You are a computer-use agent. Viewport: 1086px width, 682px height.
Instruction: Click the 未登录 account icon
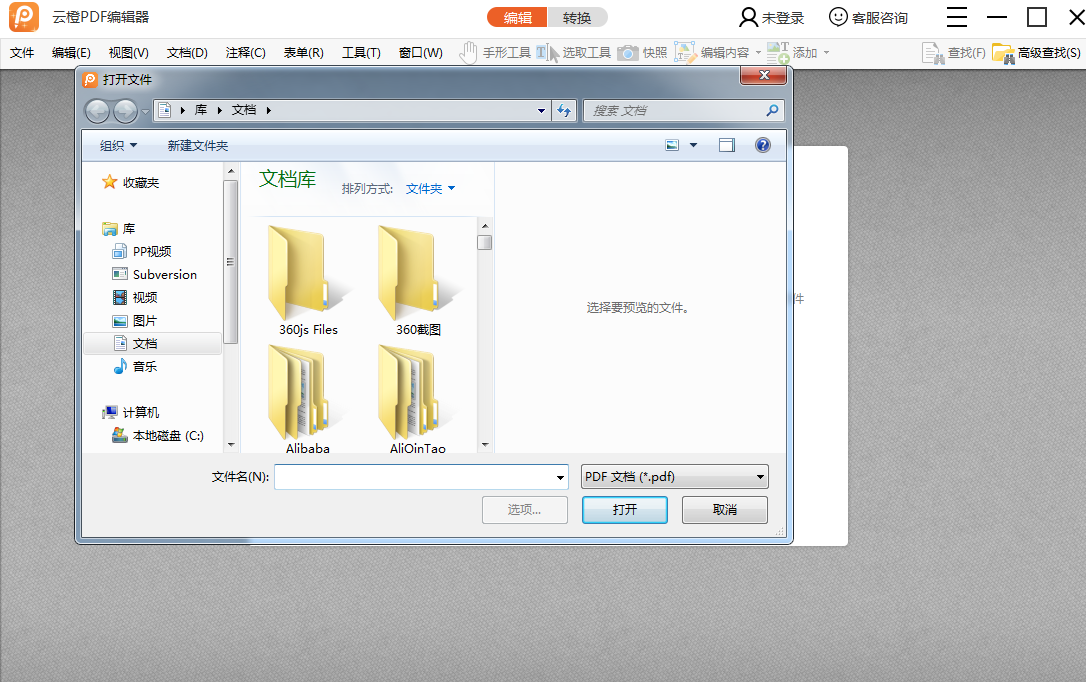(771, 17)
